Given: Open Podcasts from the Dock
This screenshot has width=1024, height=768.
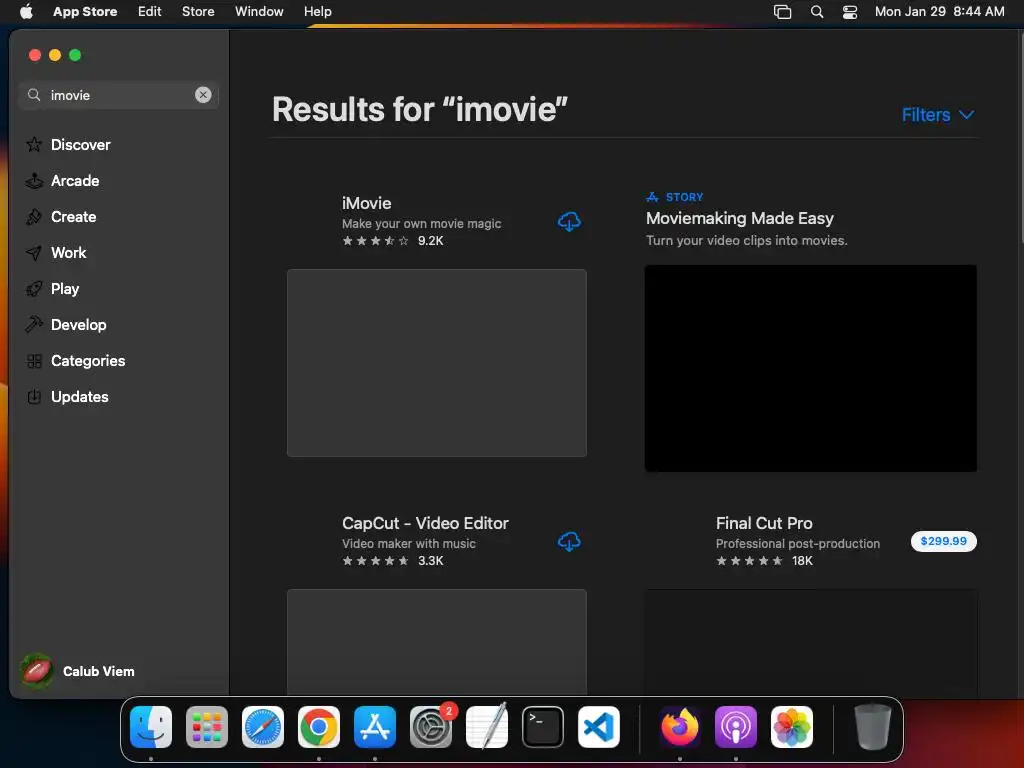Looking at the screenshot, I should point(736,727).
